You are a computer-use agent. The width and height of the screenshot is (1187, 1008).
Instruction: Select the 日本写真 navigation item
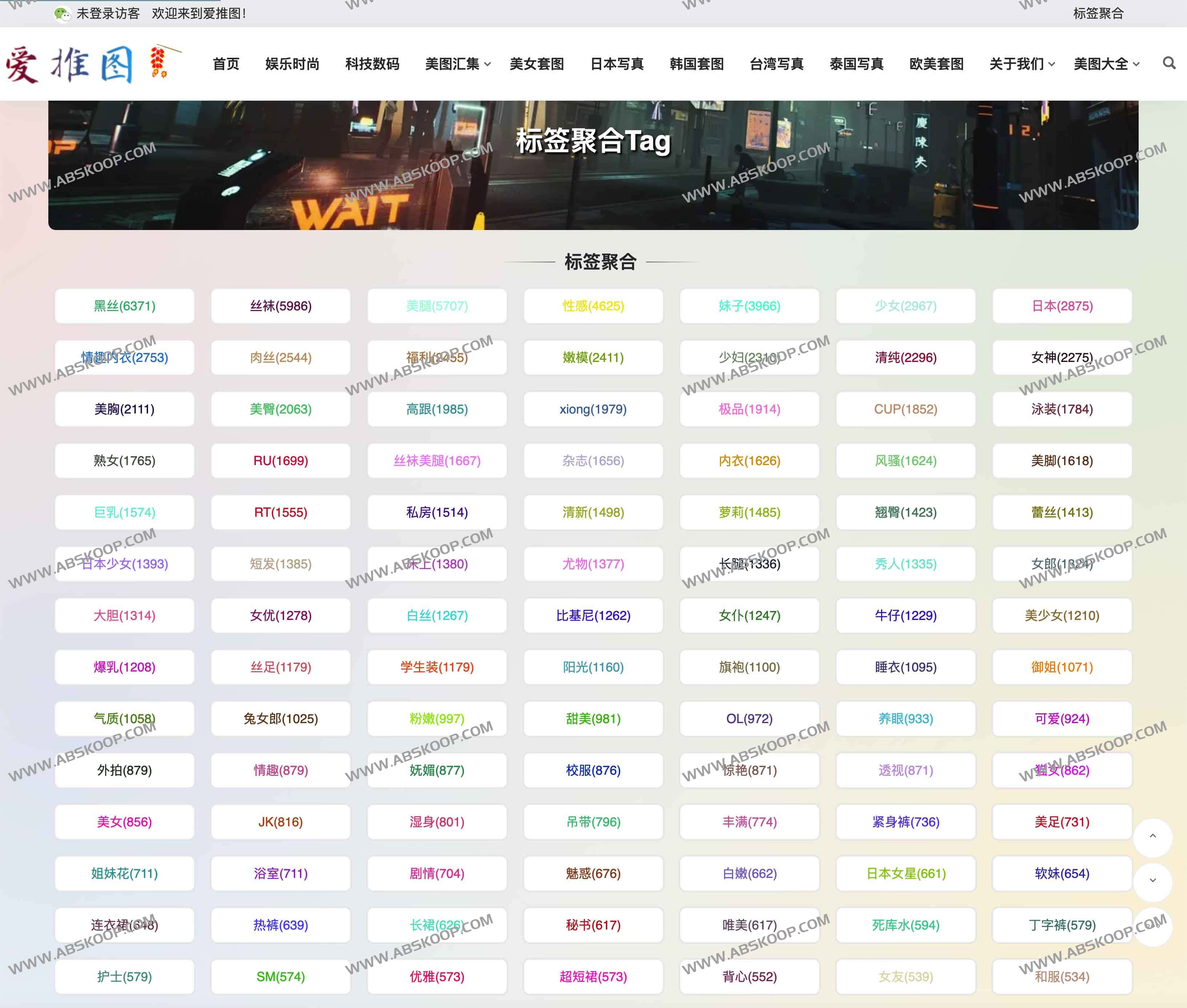pyautogui.click(x=617, y=64)
